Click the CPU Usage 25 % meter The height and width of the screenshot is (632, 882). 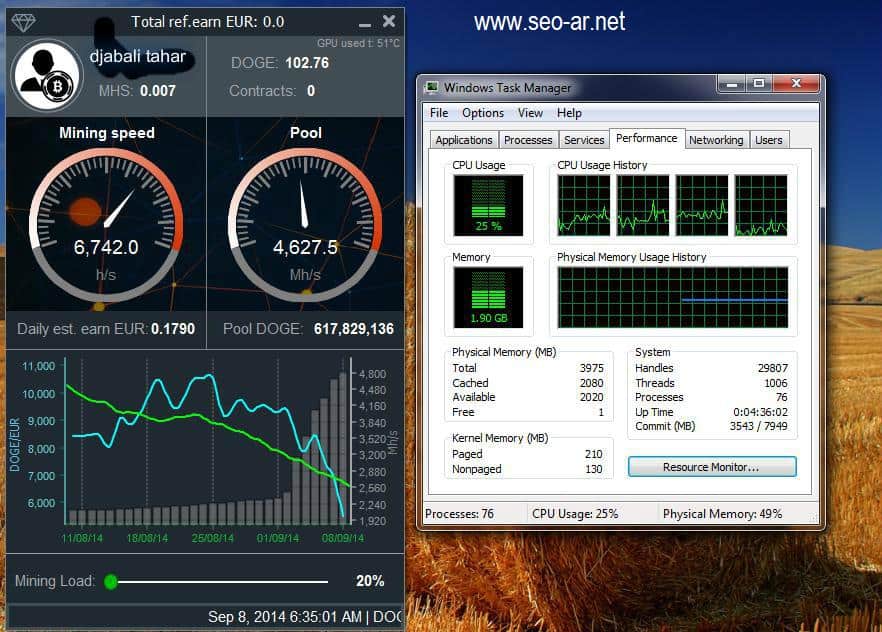click(488, 205)
